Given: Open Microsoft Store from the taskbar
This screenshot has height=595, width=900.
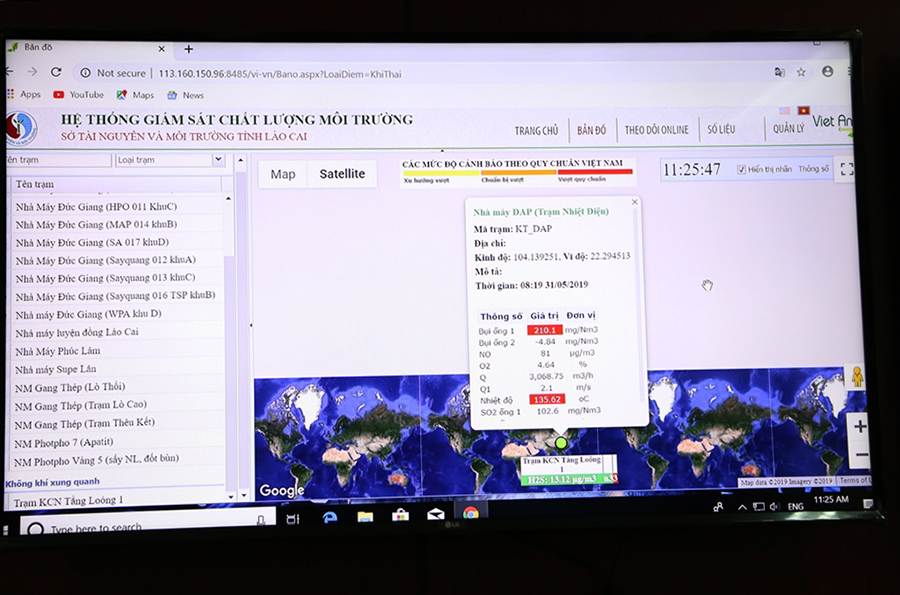Looking at the screenshot, I should click(400, 515).
